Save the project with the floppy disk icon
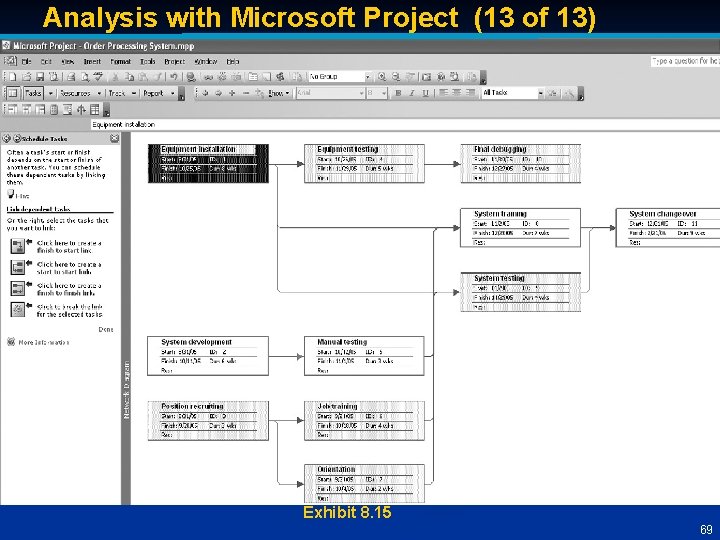The image size is (720, 540). (40, 77)
